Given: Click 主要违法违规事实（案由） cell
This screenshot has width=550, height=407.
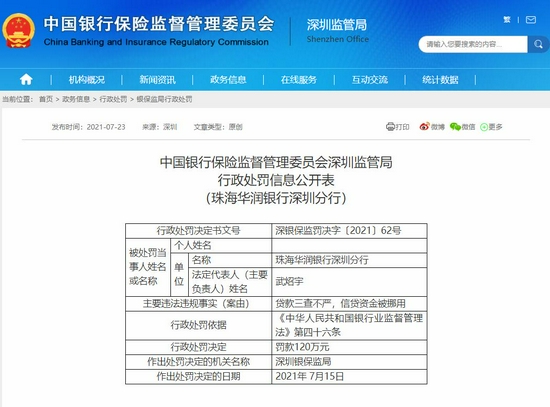Looking at the screenshot, I should [x=199, y=303].
